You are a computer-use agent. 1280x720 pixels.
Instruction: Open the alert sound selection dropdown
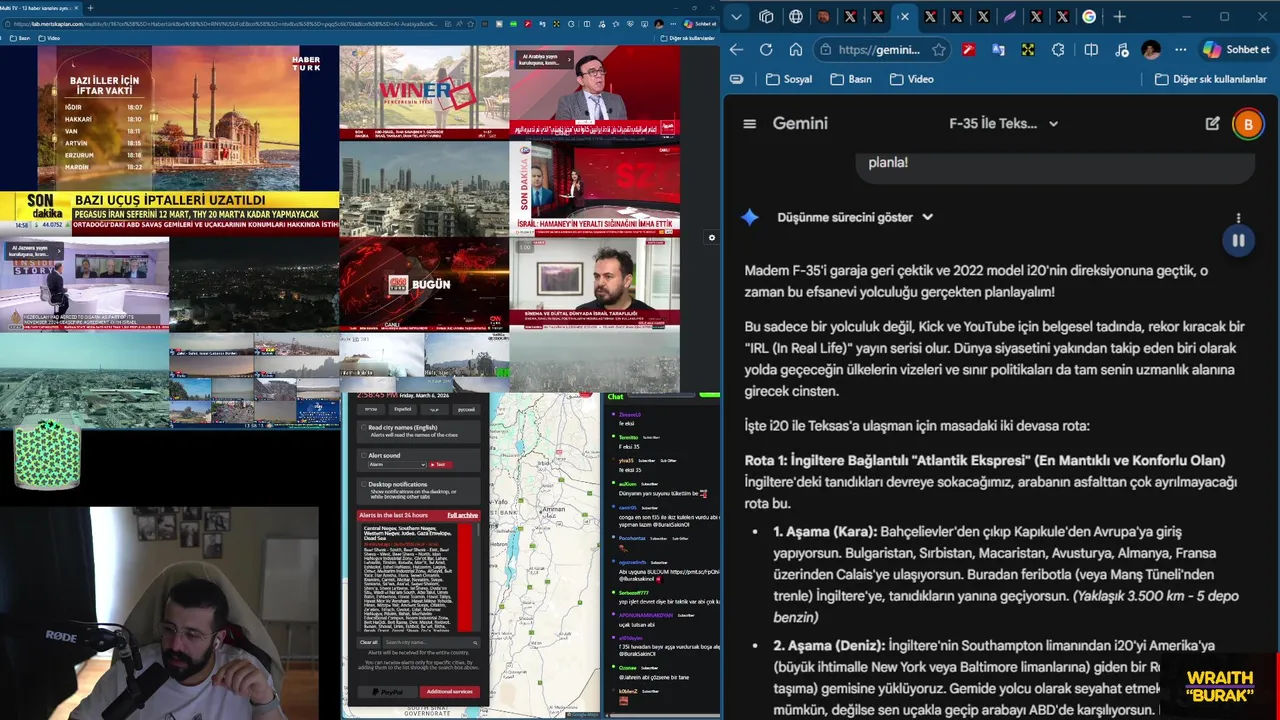[397, 464]
